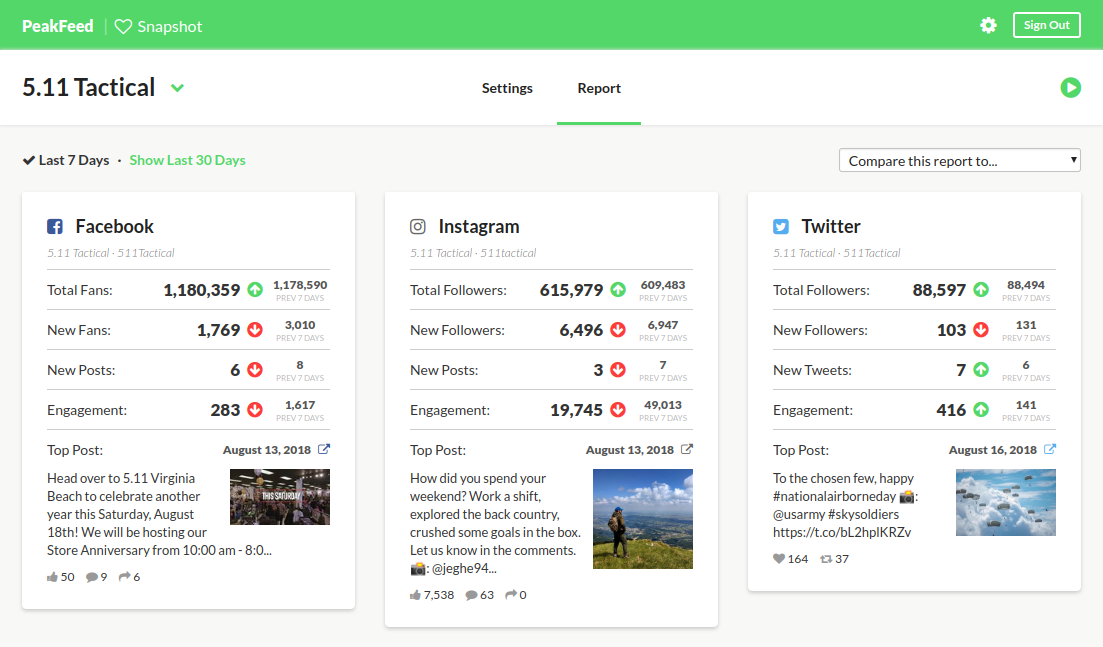Click Facebook Total Fans up arrow indicator
The image size is (1103, 647).
click(x=255, y=290)
